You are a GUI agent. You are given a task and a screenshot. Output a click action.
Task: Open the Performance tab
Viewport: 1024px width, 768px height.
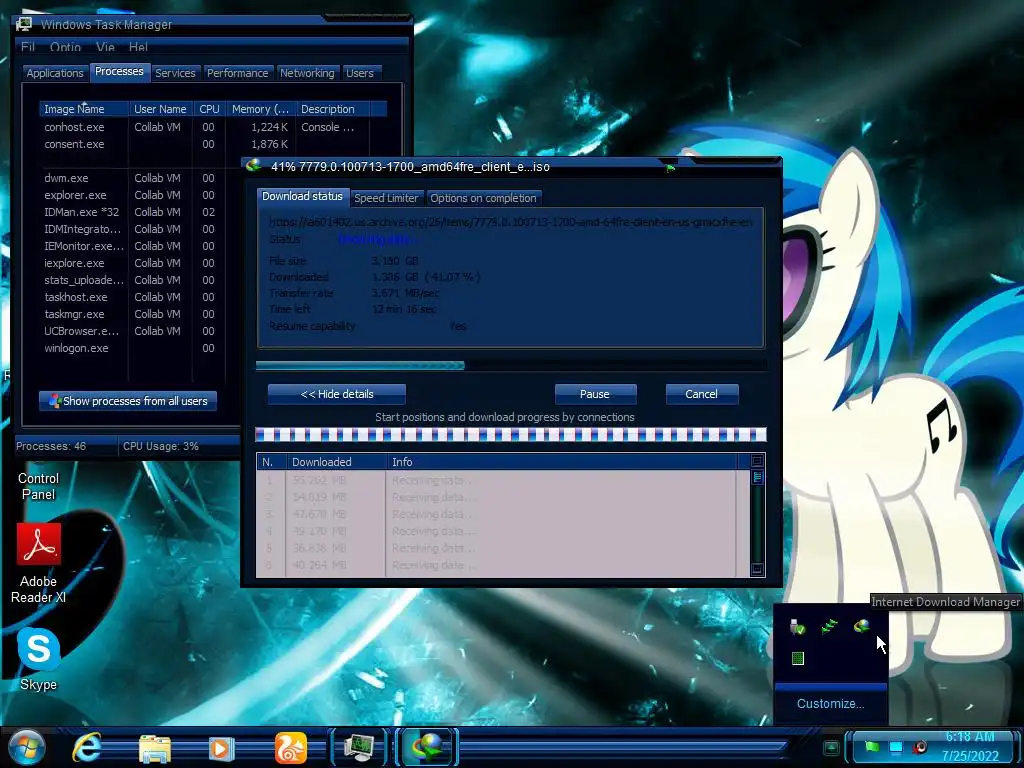(238, 73)
